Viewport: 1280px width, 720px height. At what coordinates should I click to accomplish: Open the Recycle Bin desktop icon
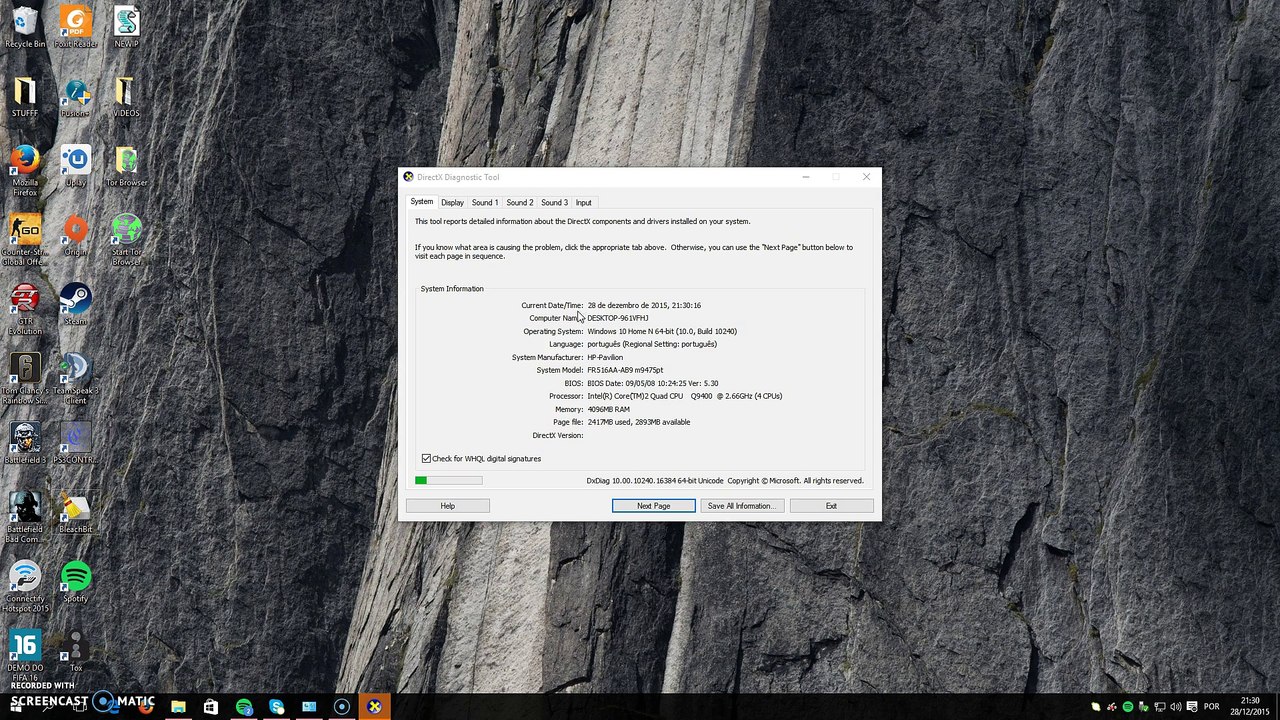click(25, 27)
